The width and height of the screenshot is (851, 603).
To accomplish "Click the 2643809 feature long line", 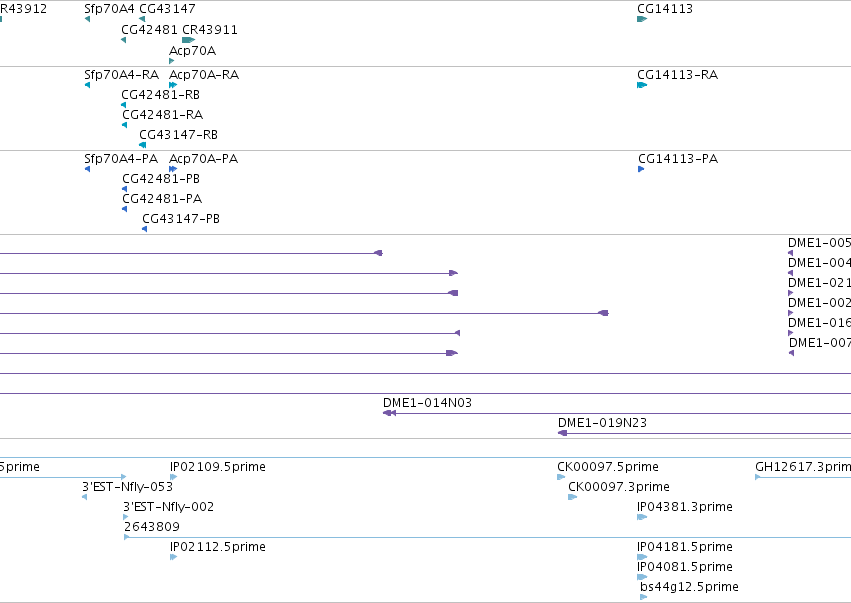I will (x=487, y=537).
